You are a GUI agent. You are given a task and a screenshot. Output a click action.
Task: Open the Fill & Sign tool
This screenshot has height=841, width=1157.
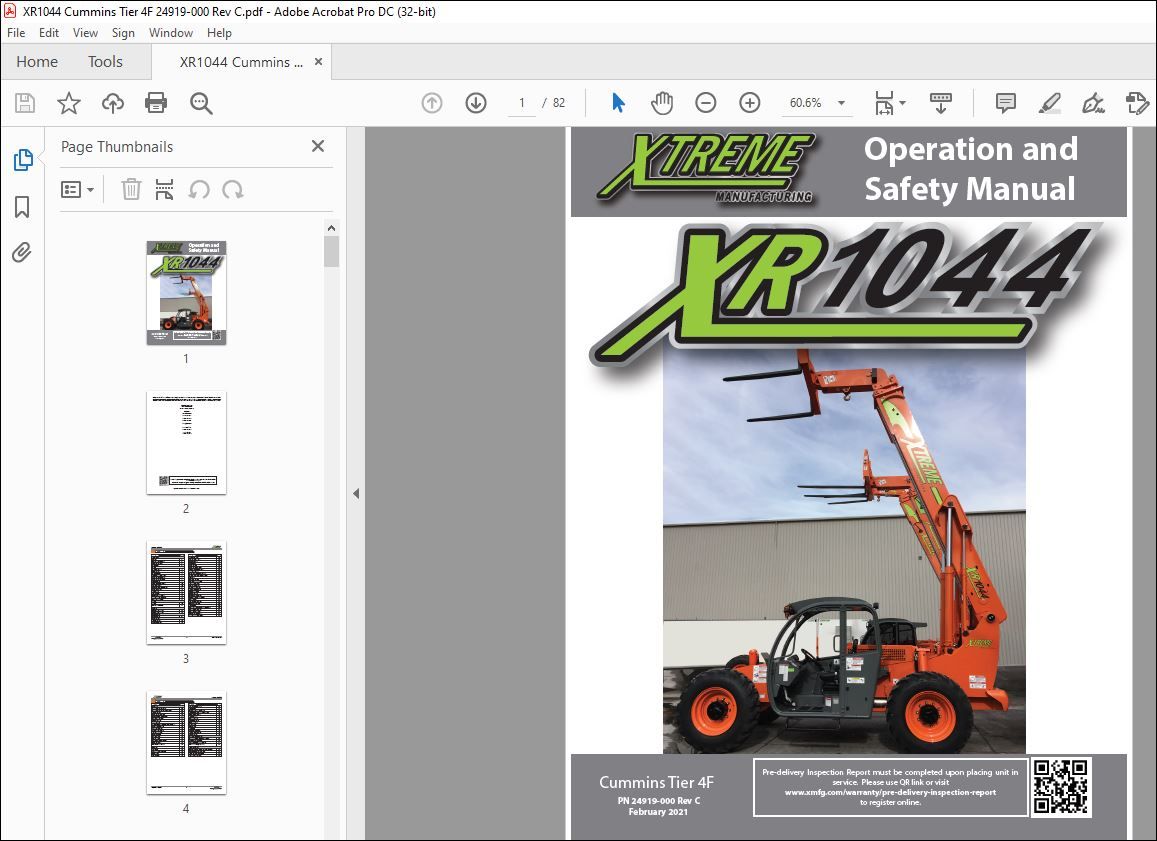coord(1093,102)
